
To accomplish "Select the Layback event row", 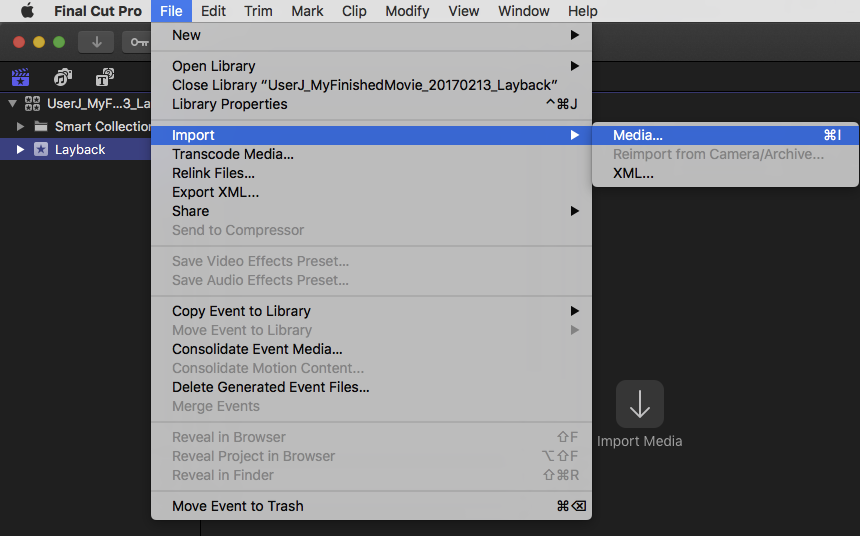I will [76, 149].
